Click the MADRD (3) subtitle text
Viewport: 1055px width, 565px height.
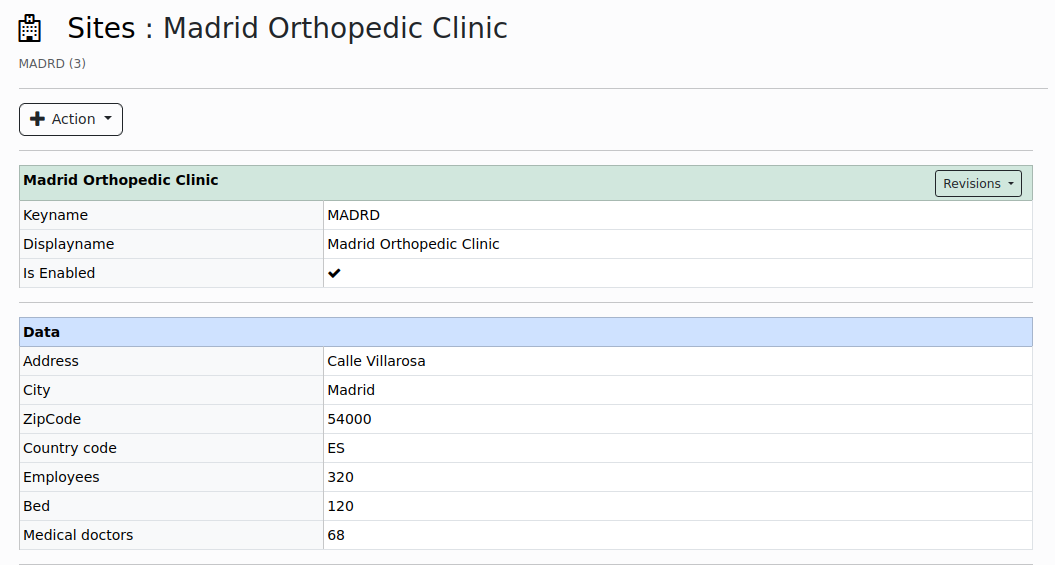(52, 64)
